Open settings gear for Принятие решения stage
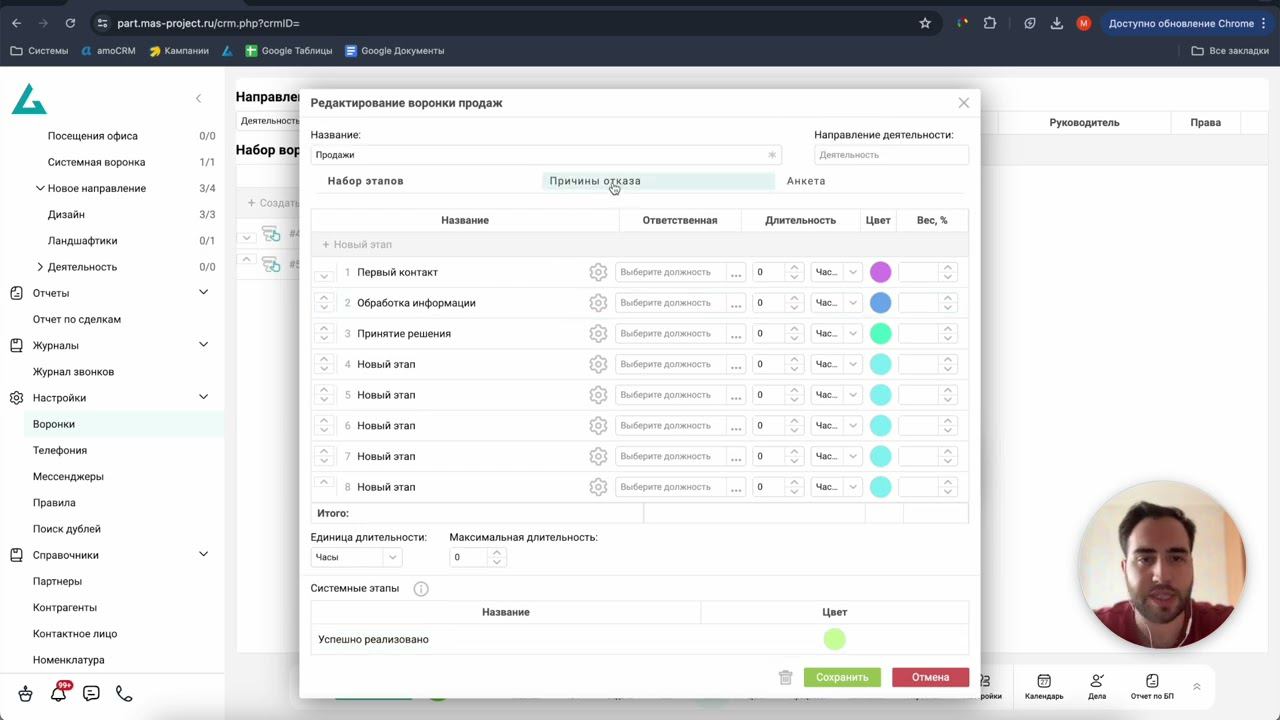Viewport: 1280px width, 720px height. tap(598, 334)
